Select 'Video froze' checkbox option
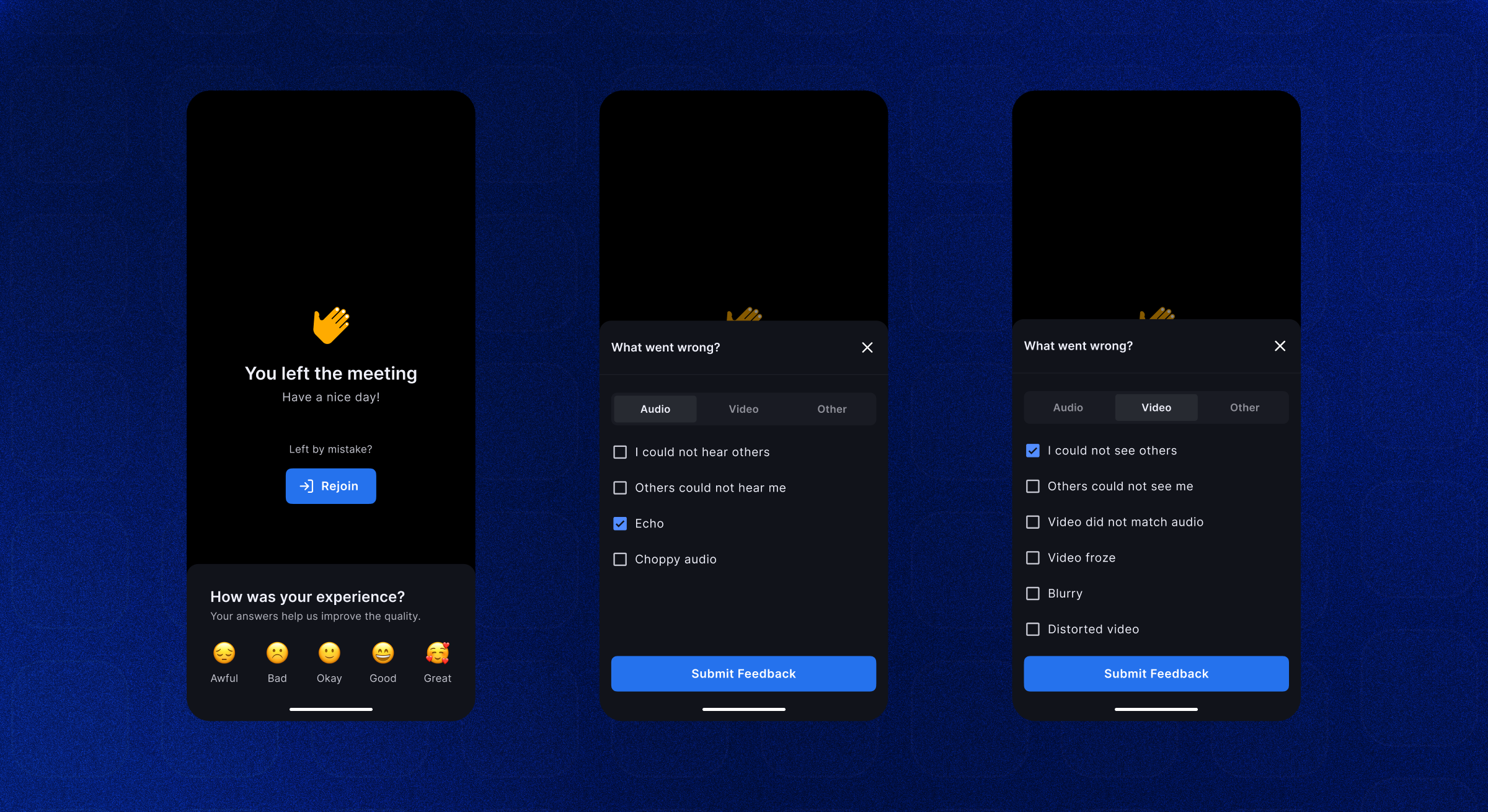This screenshot has height=812, width=1488. click(x=1033, y=557)
